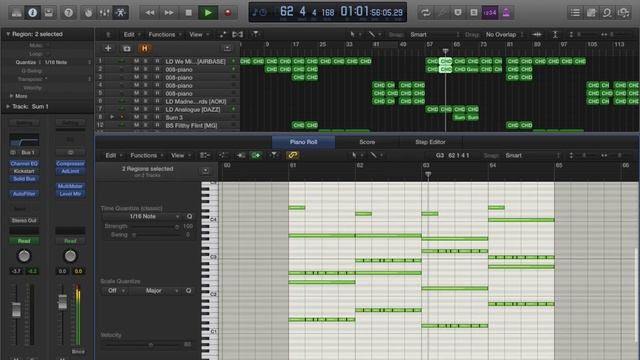Viewport: 640px width, 360px height.
Task: Open Tracks area Edit menu
Action: click(x=131, y=35)
